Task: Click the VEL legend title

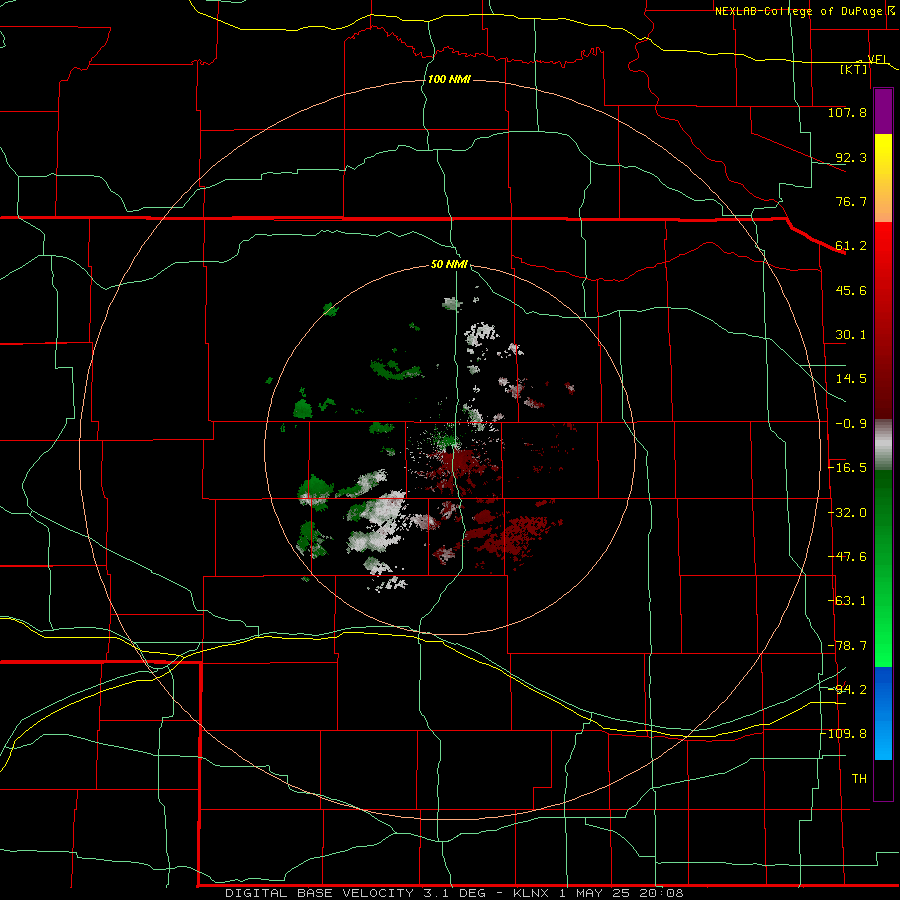Action: [877, 59]
